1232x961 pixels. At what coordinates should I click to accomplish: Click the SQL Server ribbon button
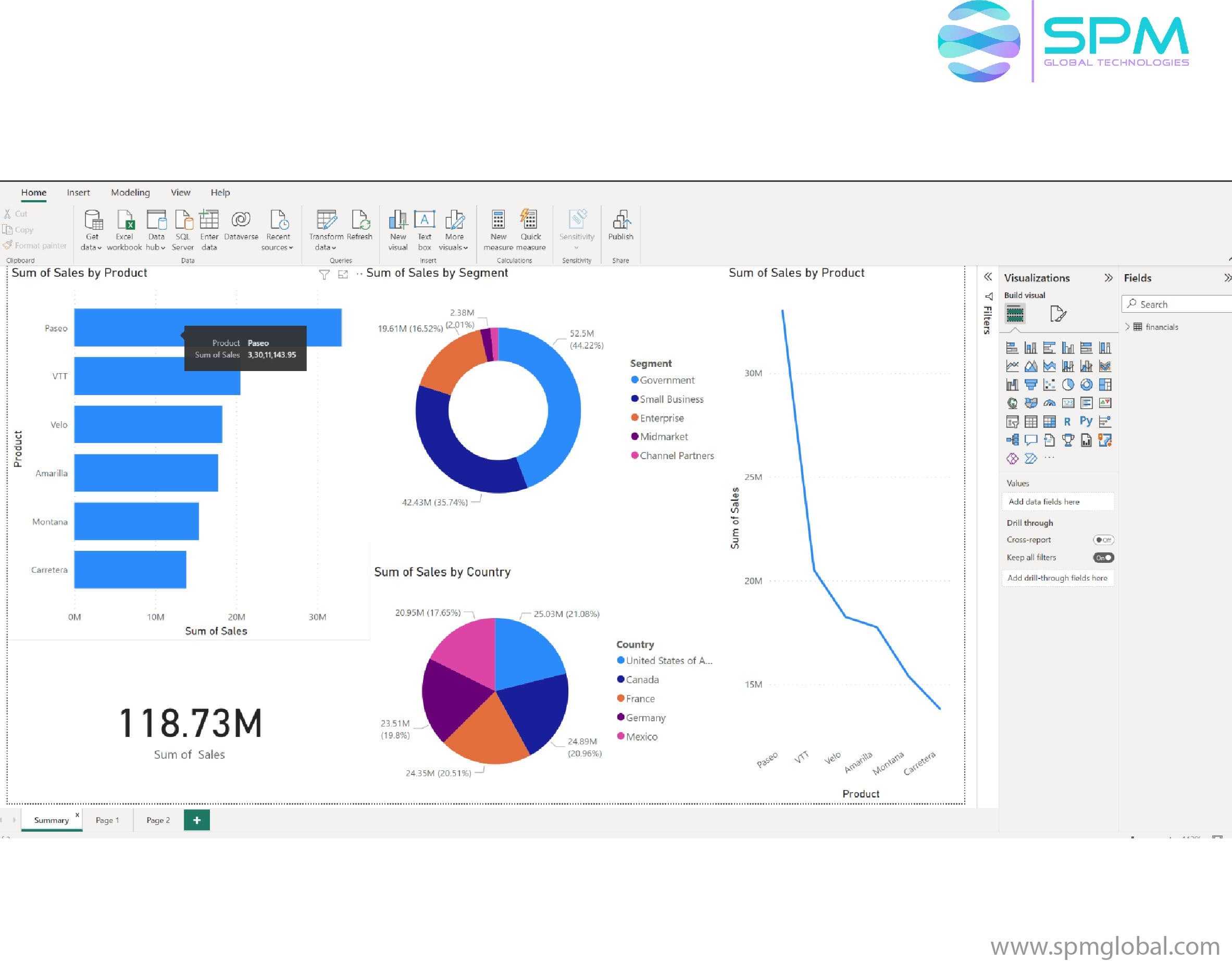[183, 230]
